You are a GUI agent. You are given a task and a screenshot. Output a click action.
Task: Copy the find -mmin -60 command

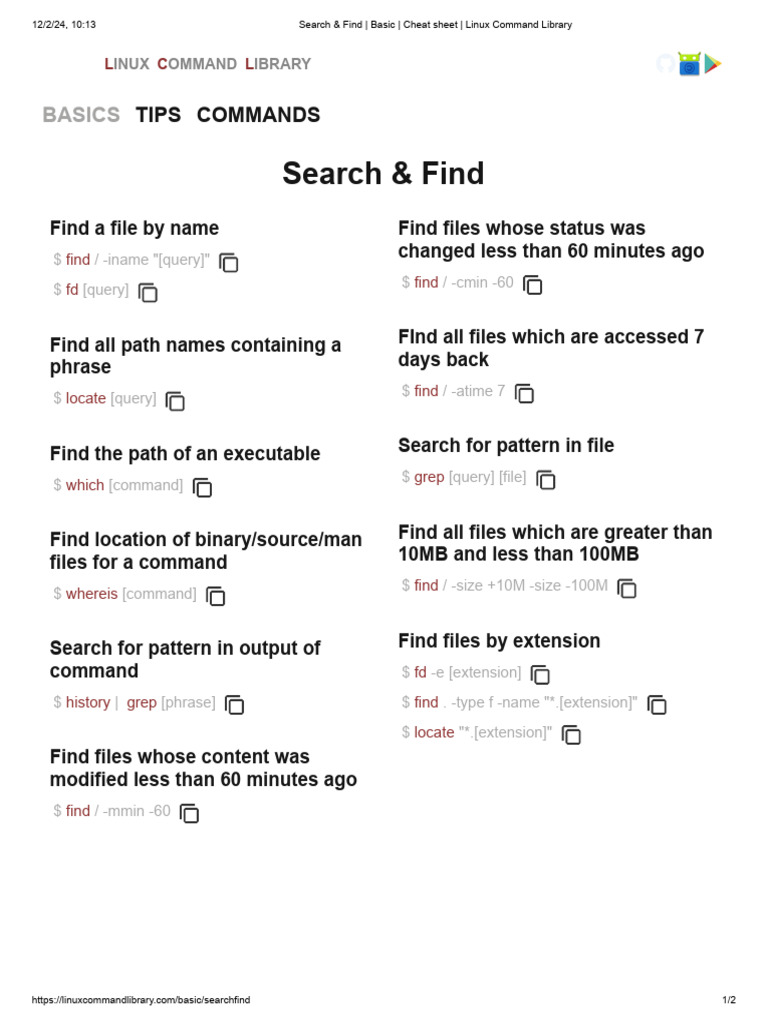pyautogui.click(x=189, y=813)
